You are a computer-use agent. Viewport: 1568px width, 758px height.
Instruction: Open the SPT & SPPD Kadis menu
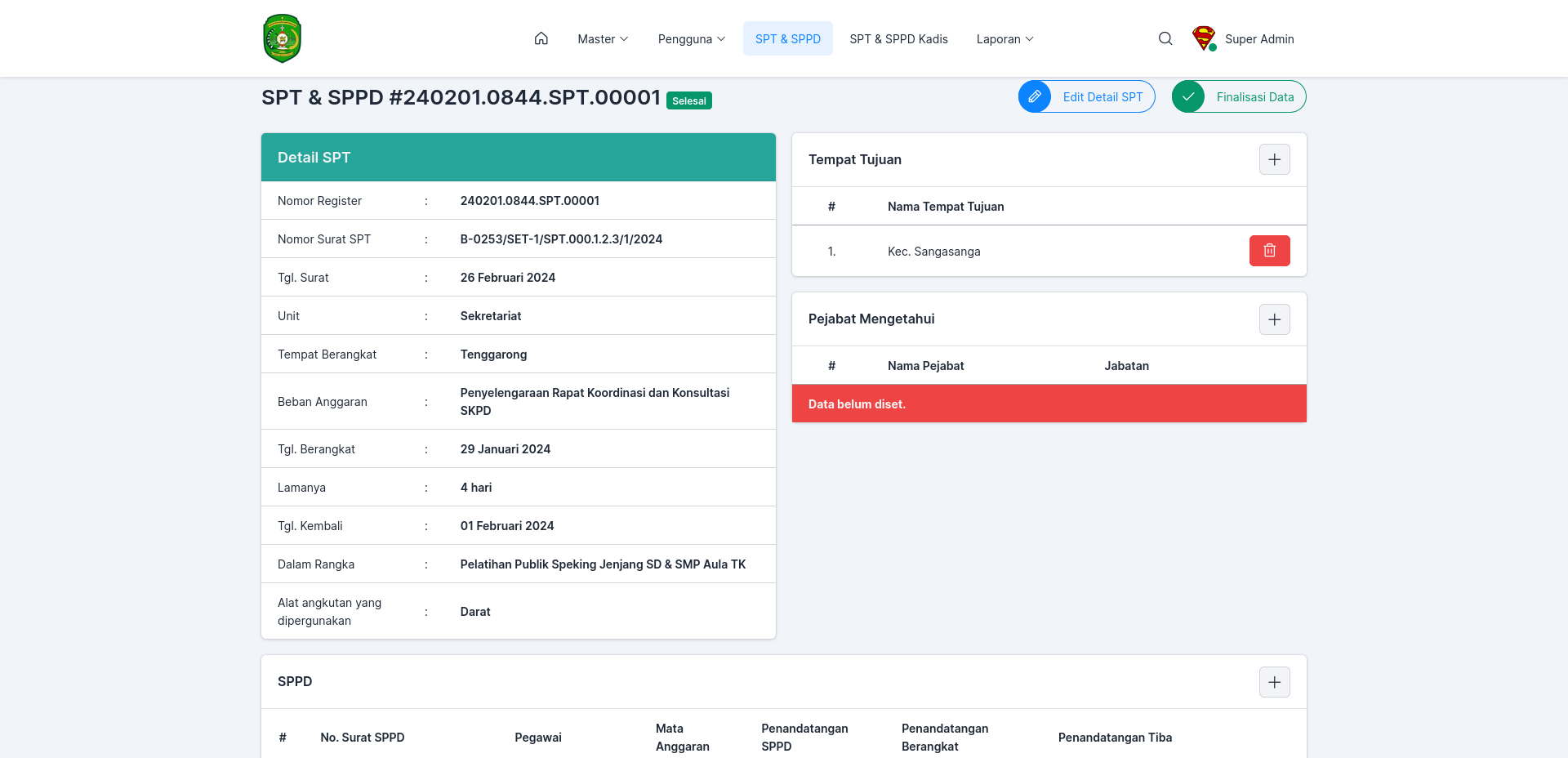(898, 38)
